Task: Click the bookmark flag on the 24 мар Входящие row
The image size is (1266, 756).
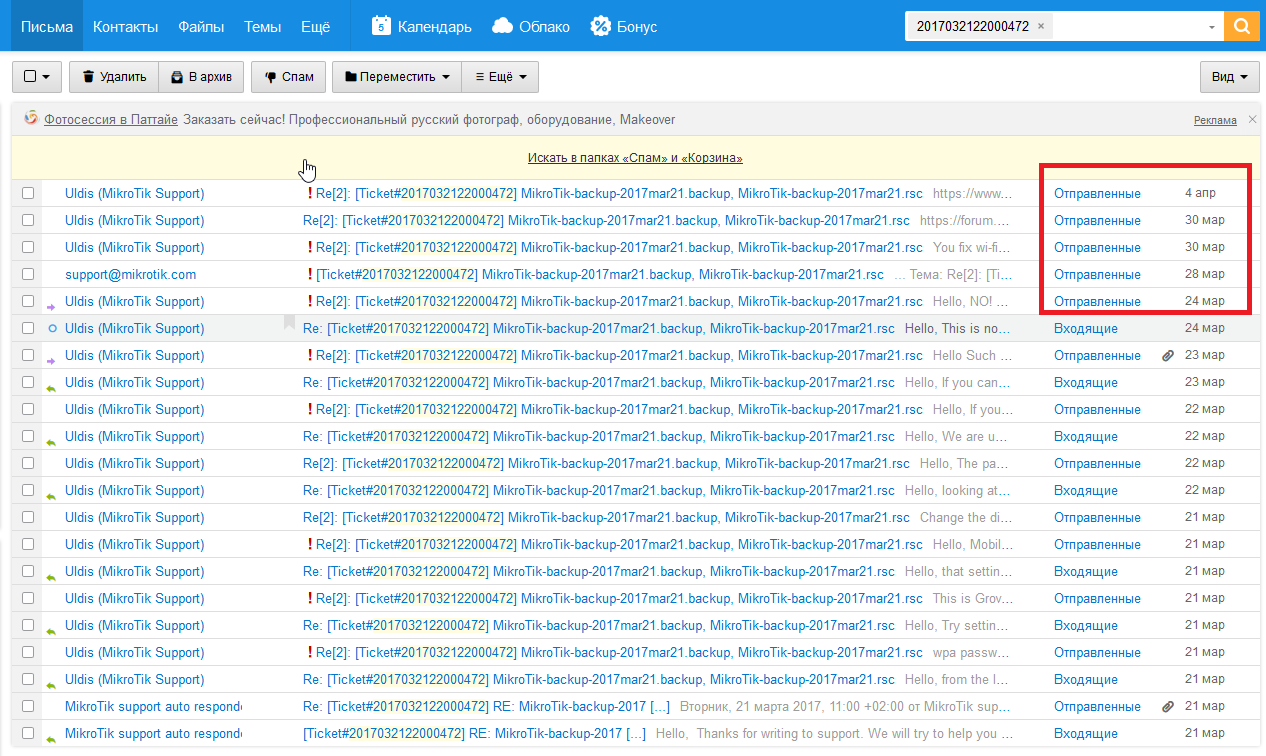Action: pyautogui.click(x=289, y=323)
